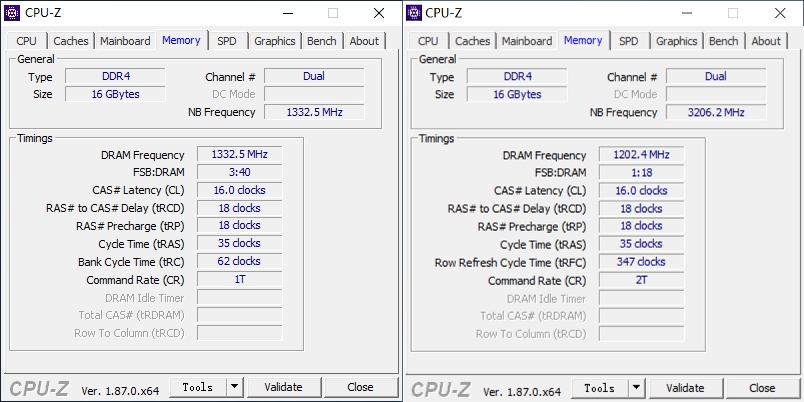Open the Bench tab in the right window
The width and height of the screenshot is (804, 402).
[x=723, y=41]
